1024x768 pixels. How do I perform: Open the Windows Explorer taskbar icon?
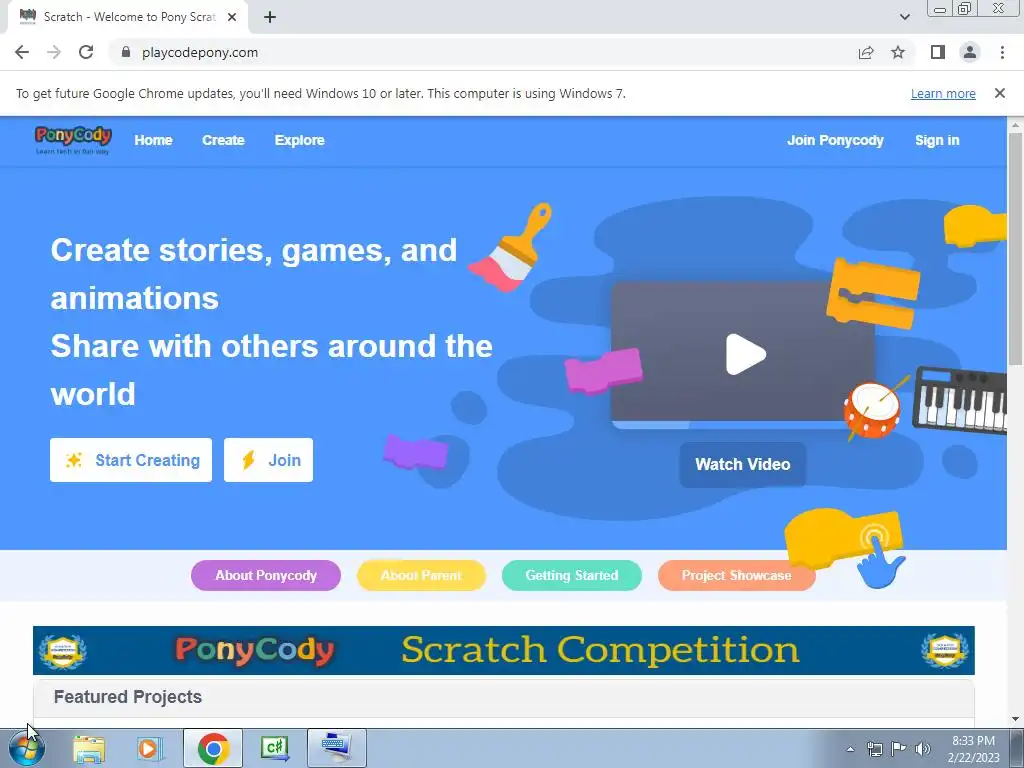coord(89,749)
